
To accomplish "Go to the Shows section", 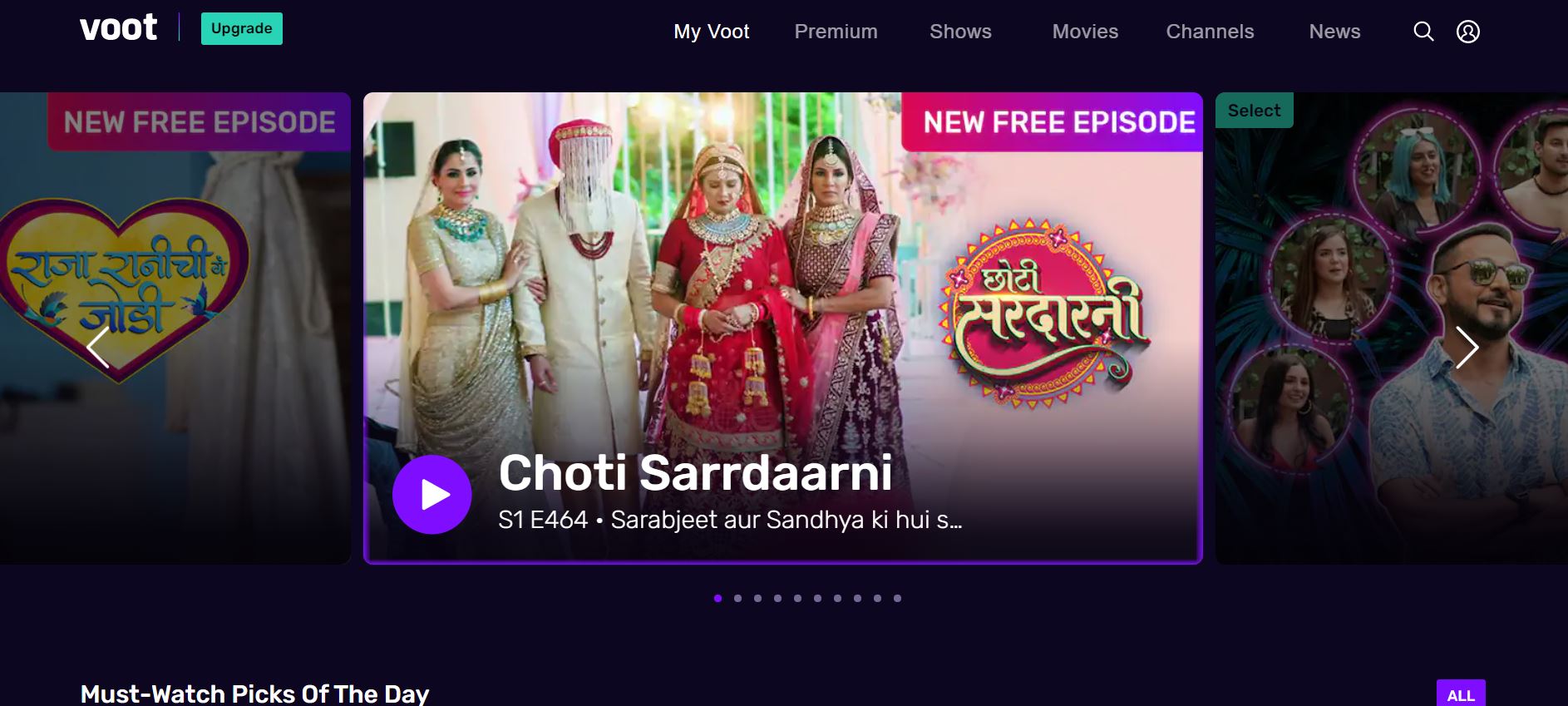I will [x=960, y=32].
